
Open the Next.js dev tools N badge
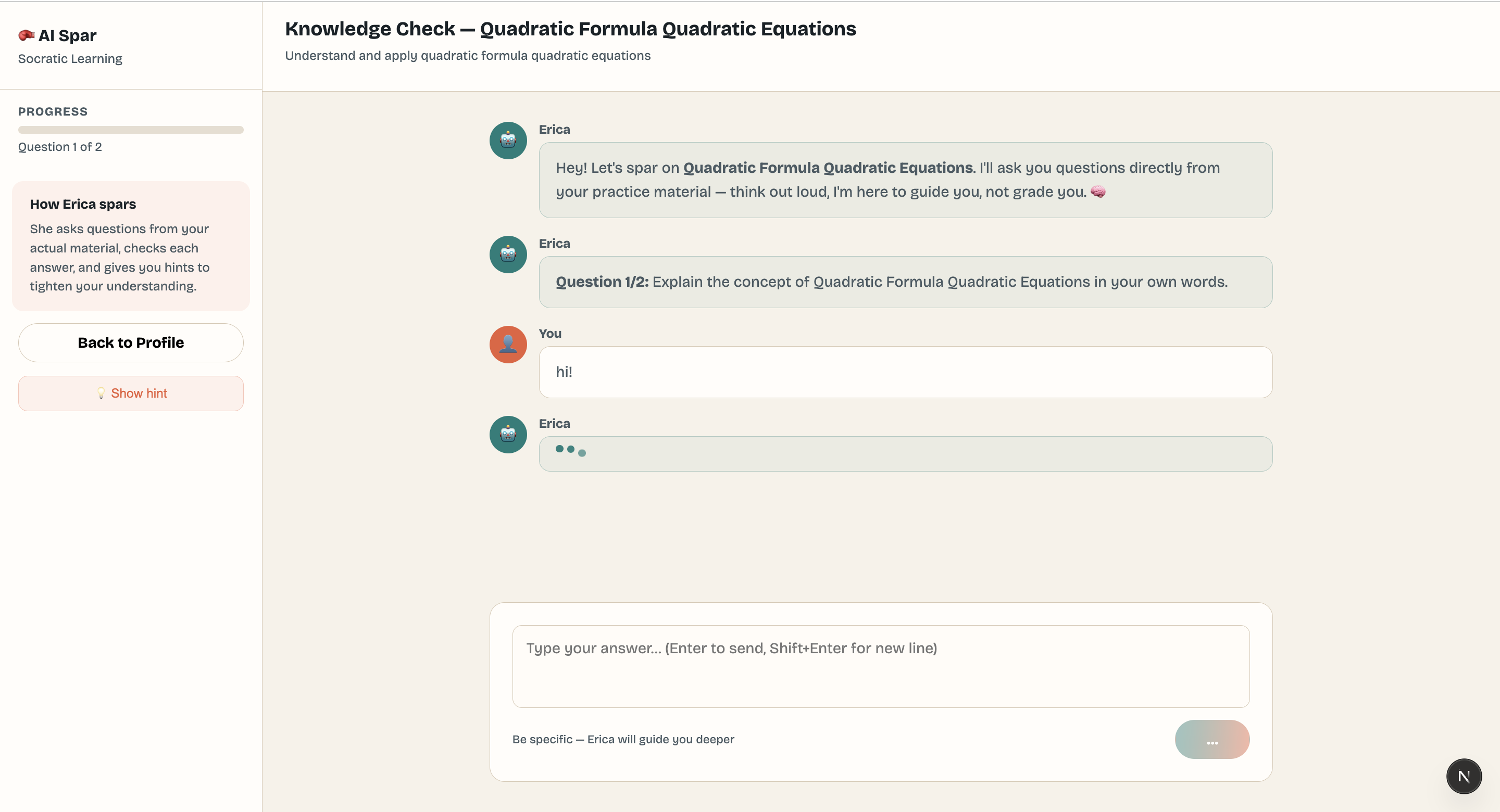click(x=1464, y=776)
